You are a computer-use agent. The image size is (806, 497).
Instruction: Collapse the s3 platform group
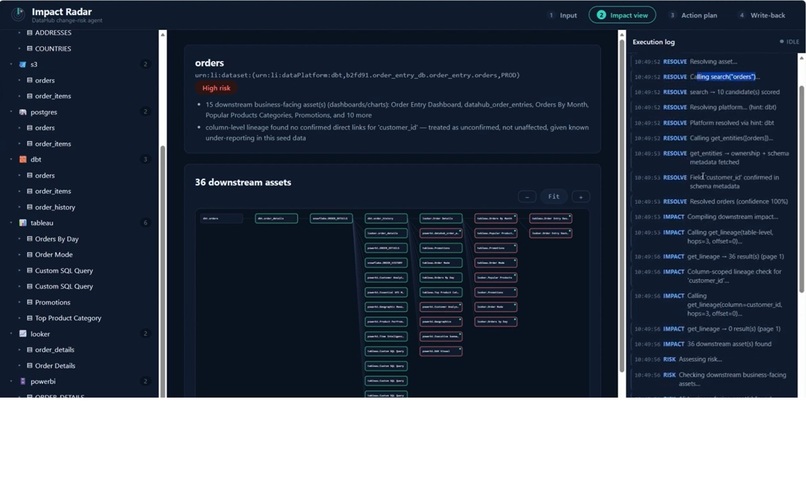coord(11,65)
